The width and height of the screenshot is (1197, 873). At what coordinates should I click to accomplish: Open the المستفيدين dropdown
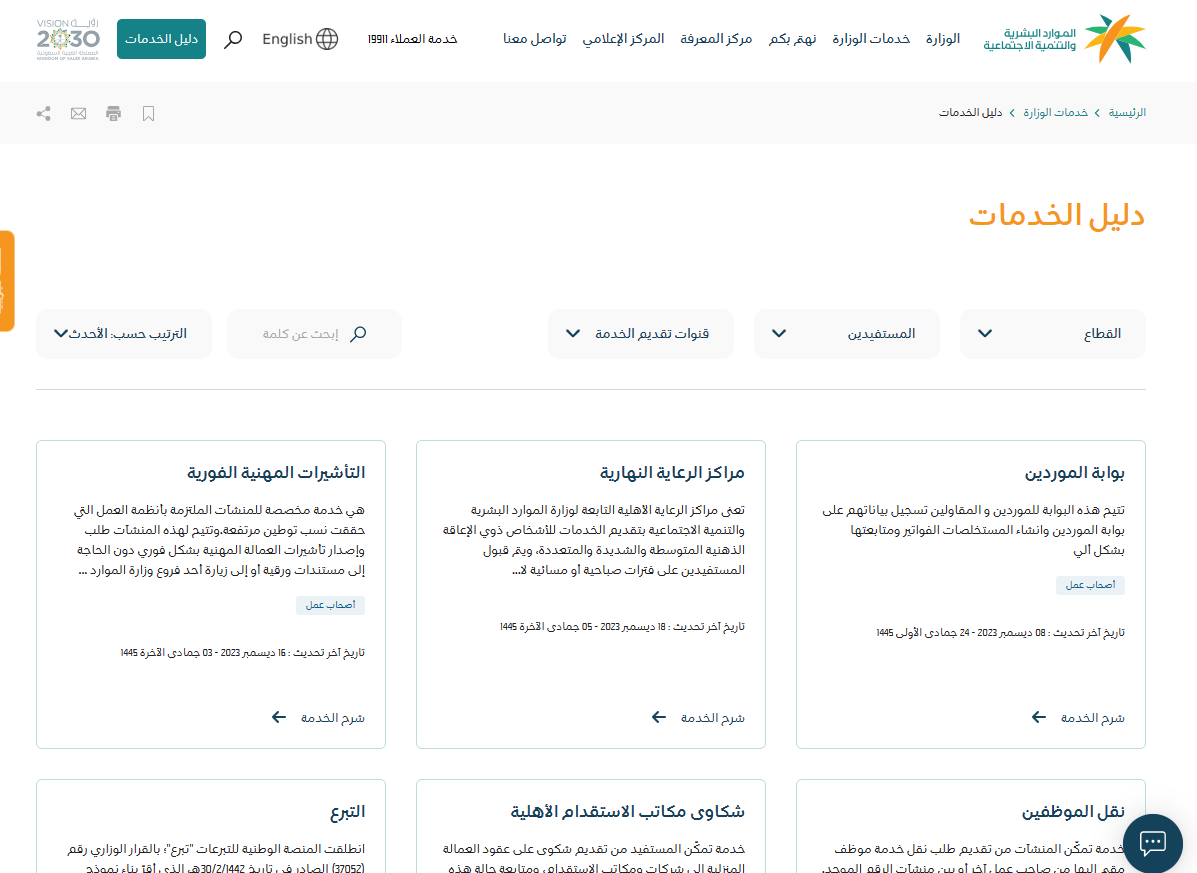pos(846,334)
